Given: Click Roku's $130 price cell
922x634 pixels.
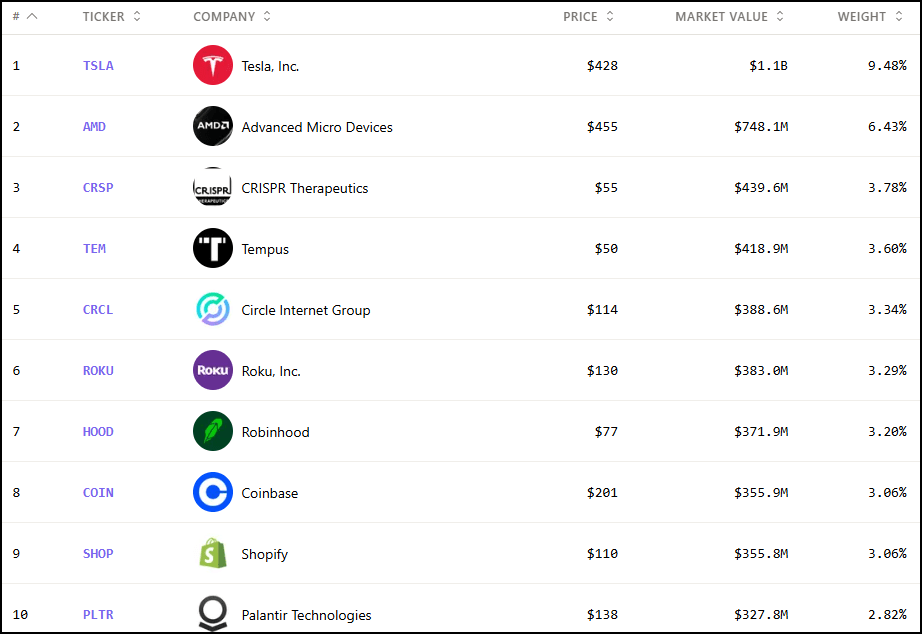Looking at the screenshot, I should (x=602, y=371).
